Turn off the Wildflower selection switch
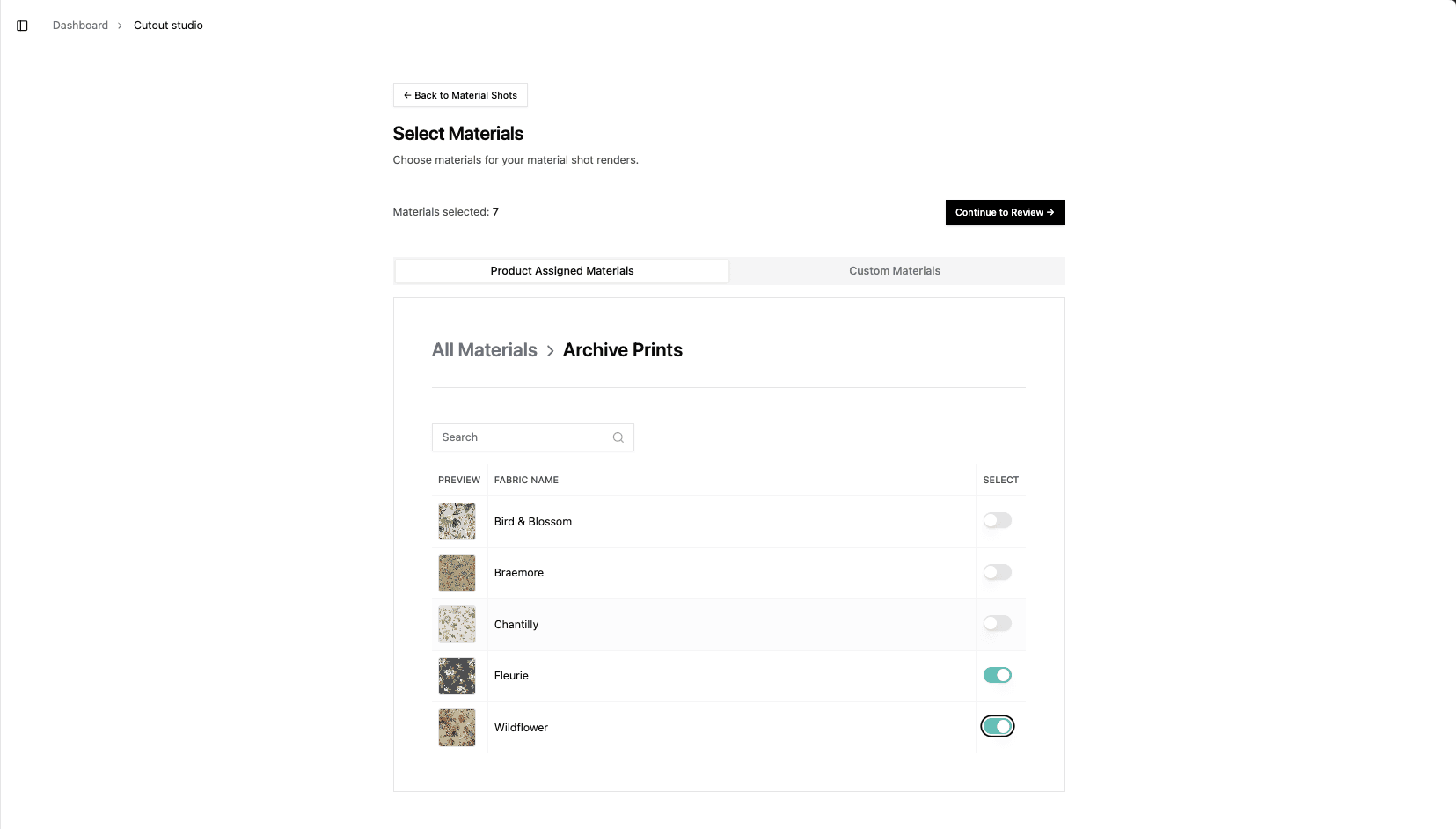 997,726
